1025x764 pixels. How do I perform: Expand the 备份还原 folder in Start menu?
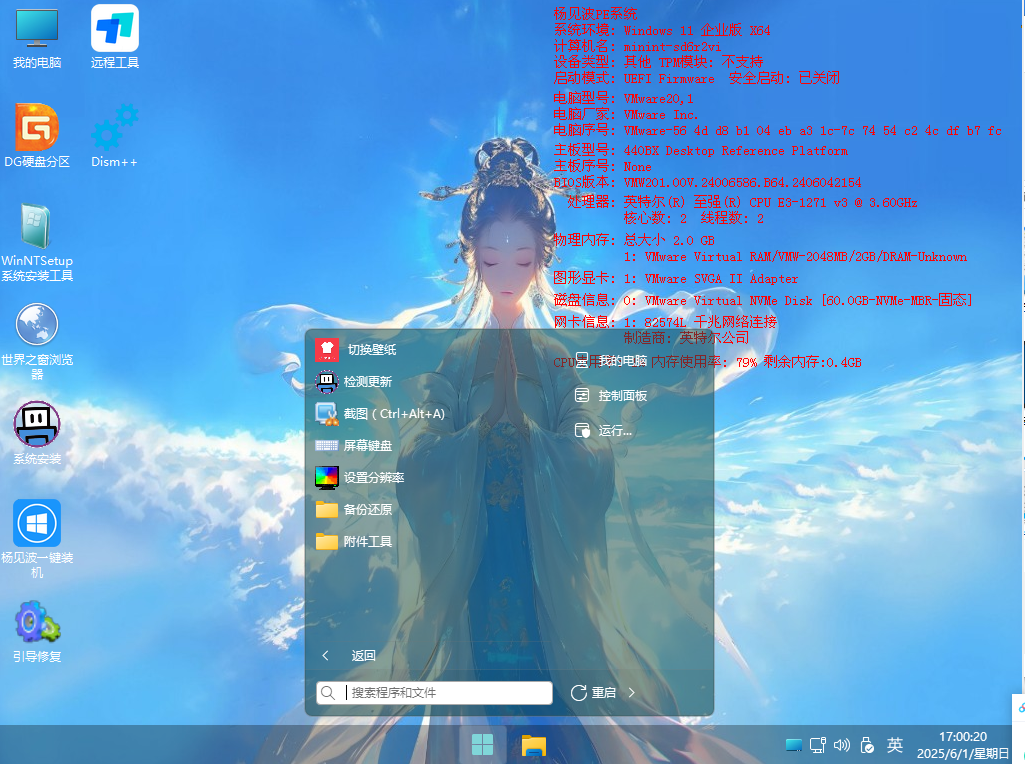tap(367, 510)
